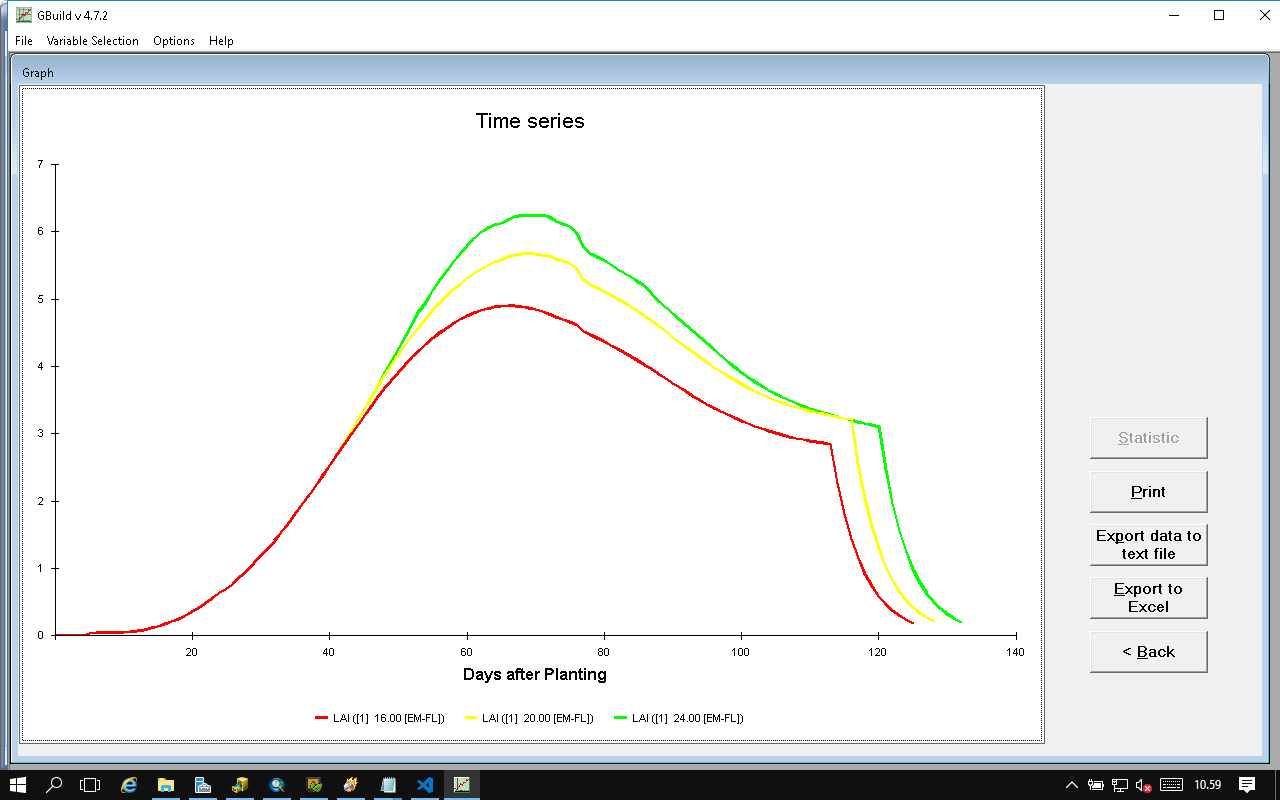Open the Options menu
The width and height of the screenshot is (1280, 800).
174,41
